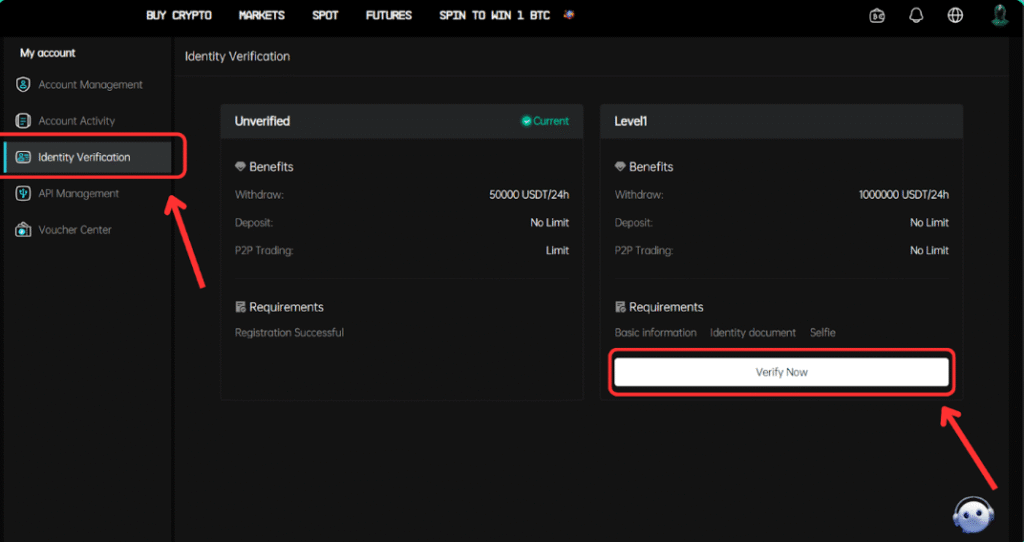Click the My account sidebar heading
The height and width of the screenshot is (542, 1024).
(48, 53)
